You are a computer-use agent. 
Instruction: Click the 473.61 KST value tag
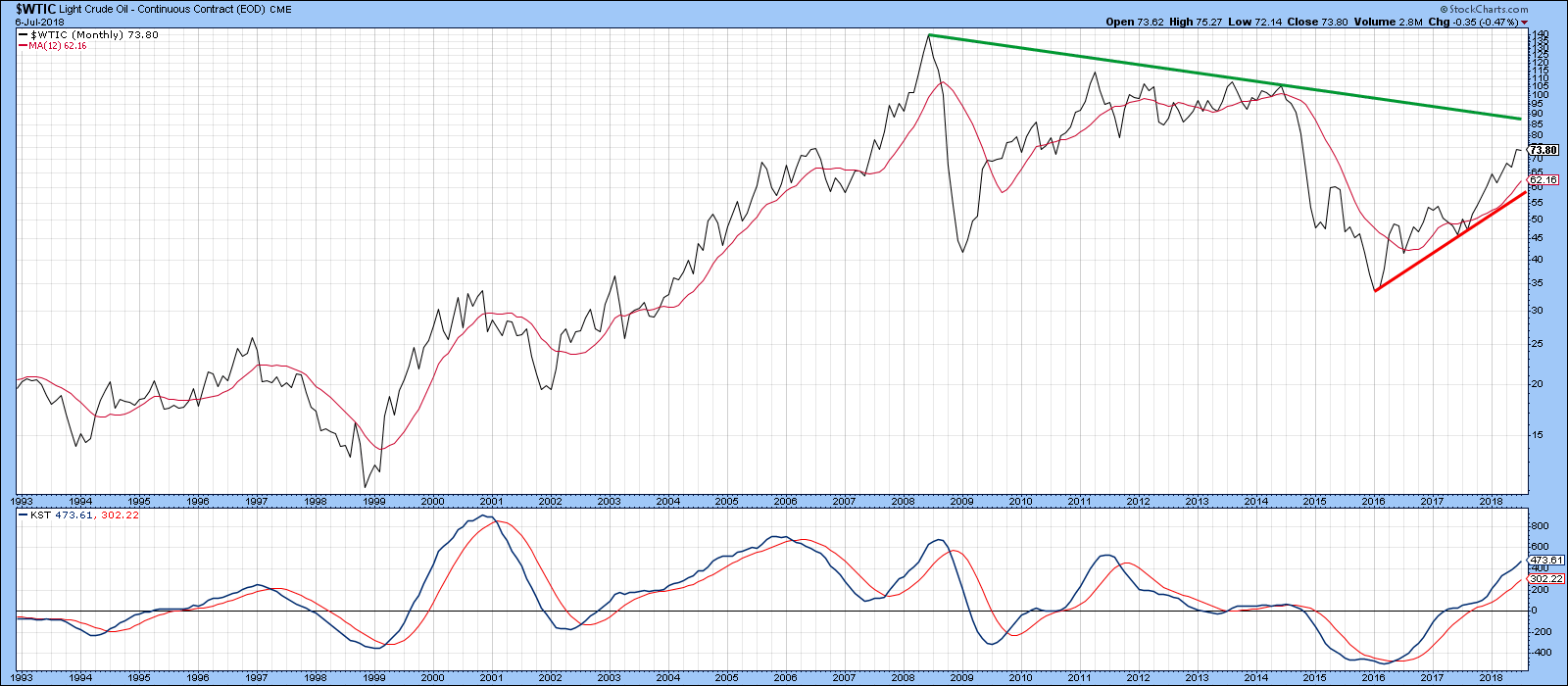(1543, 560)
